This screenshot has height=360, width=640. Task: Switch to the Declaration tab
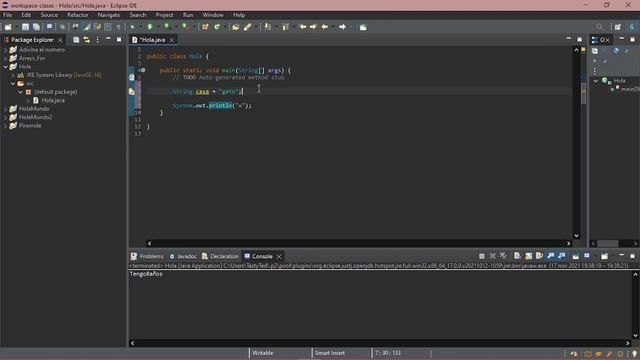coord(220,256)
